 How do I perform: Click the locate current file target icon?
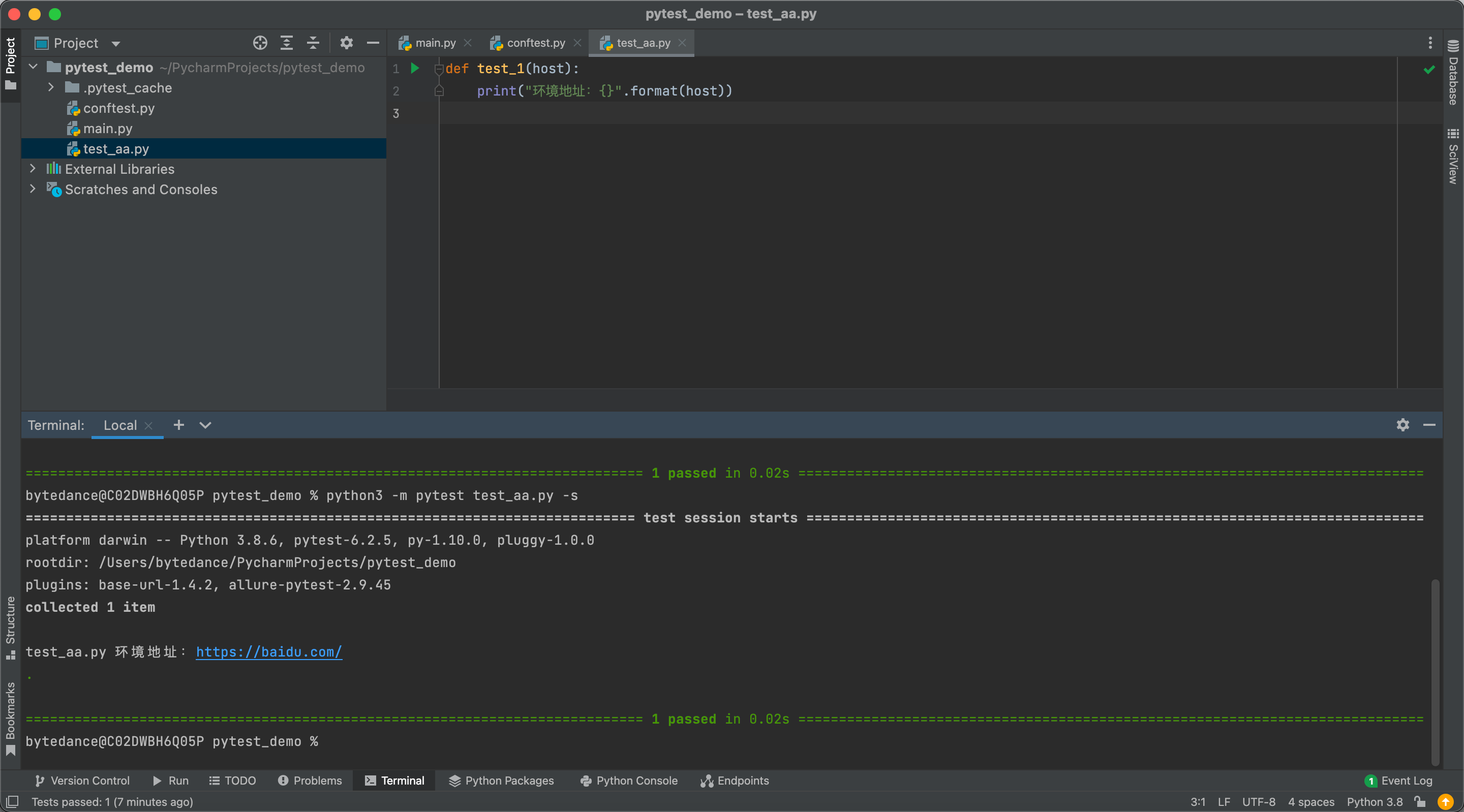click(260, 43)
